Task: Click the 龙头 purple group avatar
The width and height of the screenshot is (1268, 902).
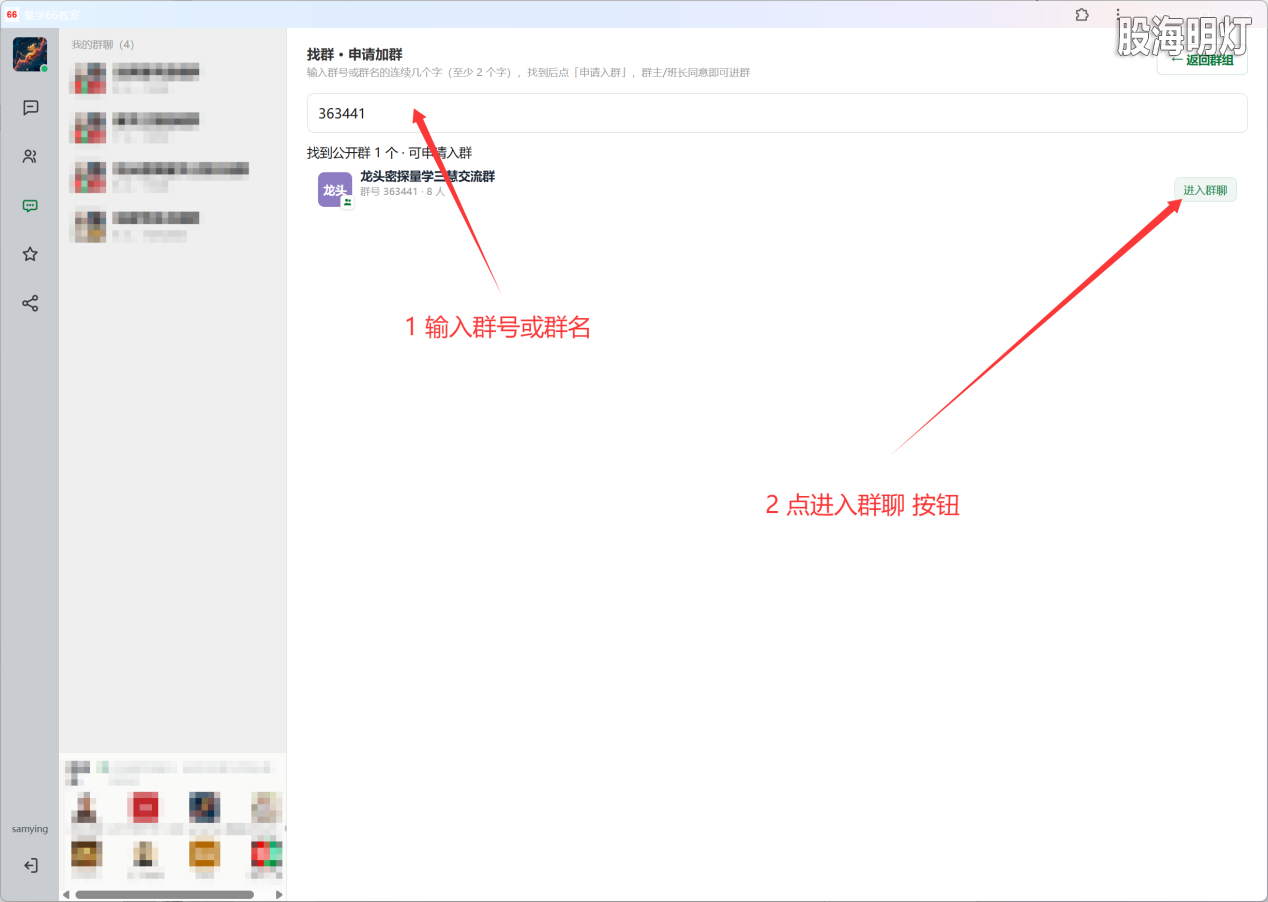Action: click(x=335, y=190)
